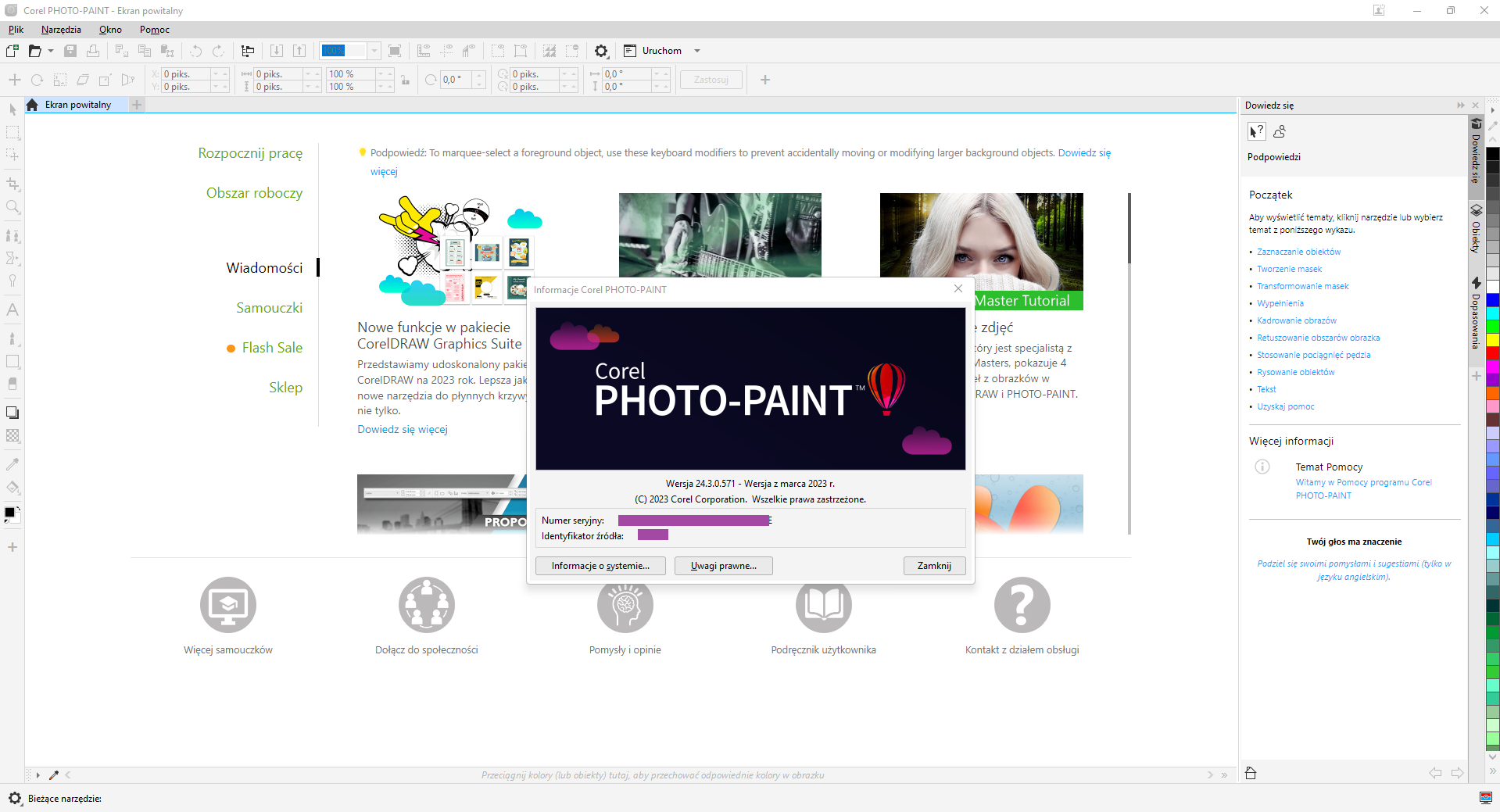1500x812 pixels.
Task: Open the color palette flyout arrow at top
Action: [x=1493, y=110]
